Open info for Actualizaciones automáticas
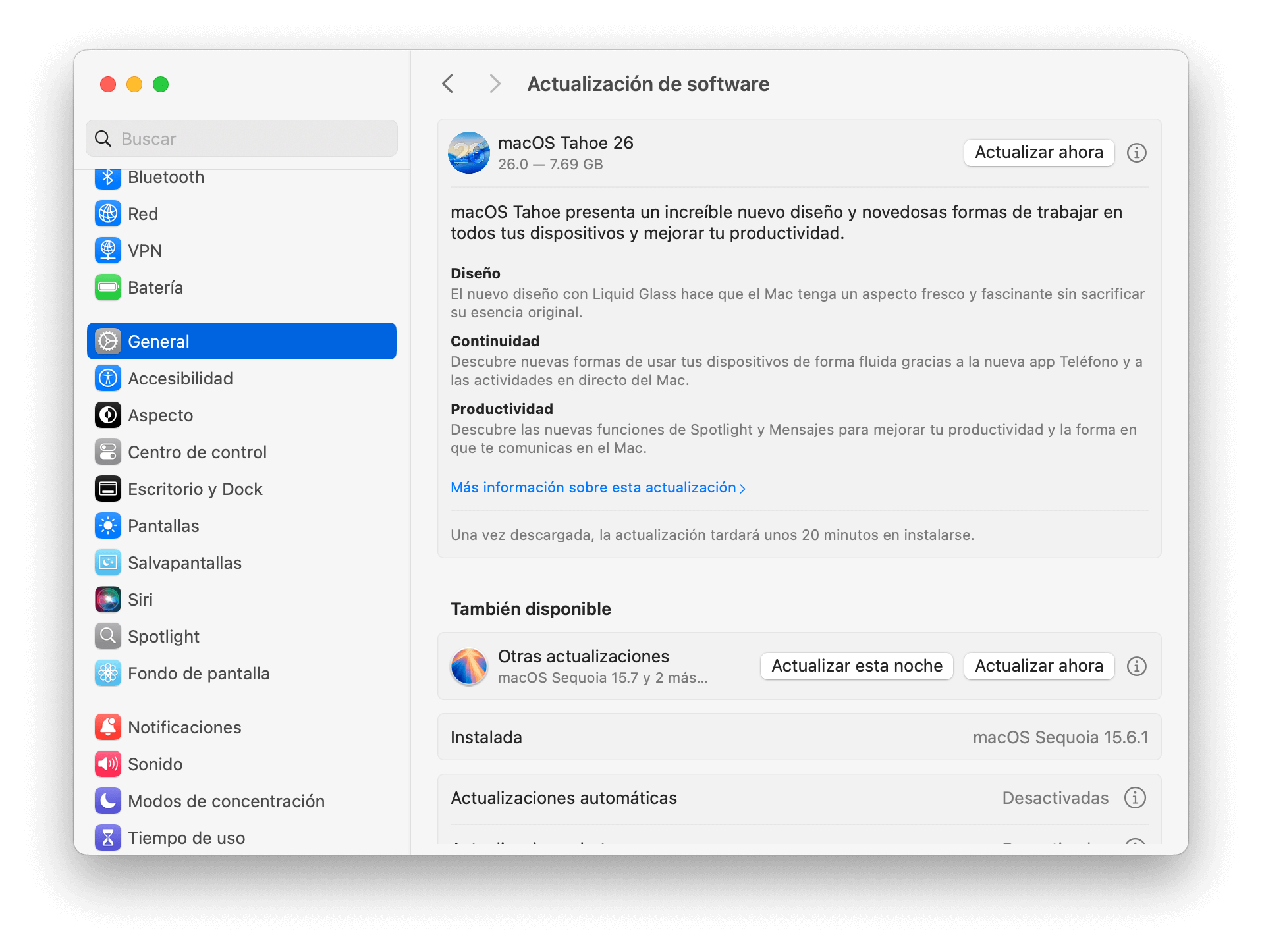 pos(1135,798)
